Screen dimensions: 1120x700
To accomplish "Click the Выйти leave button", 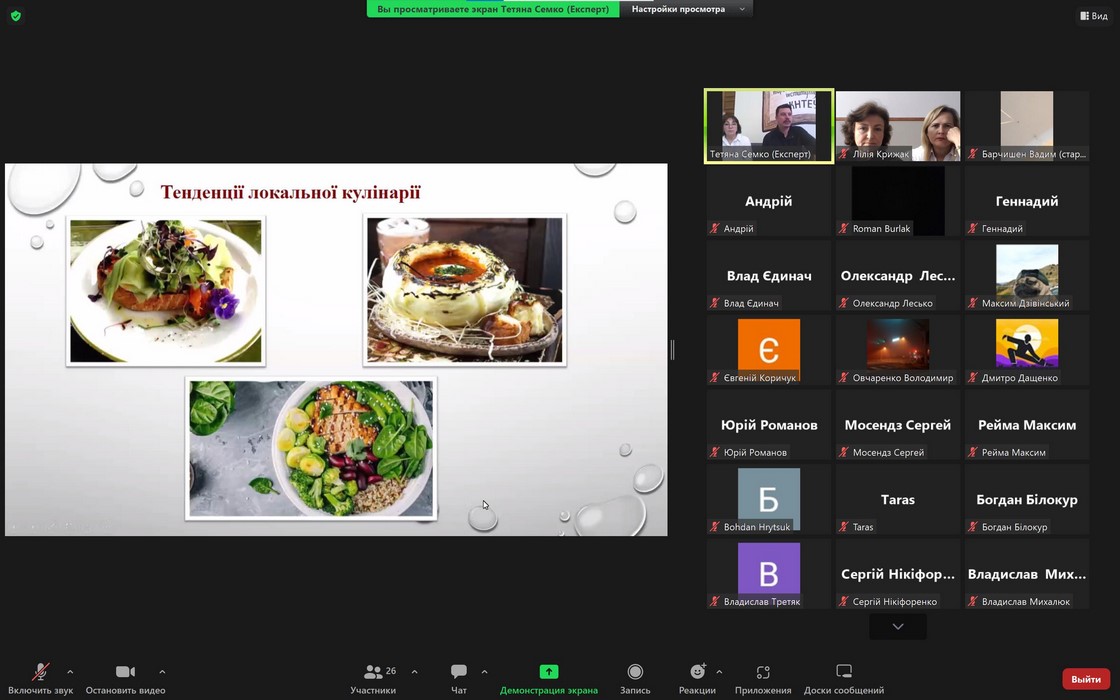I will [1086, 679].
